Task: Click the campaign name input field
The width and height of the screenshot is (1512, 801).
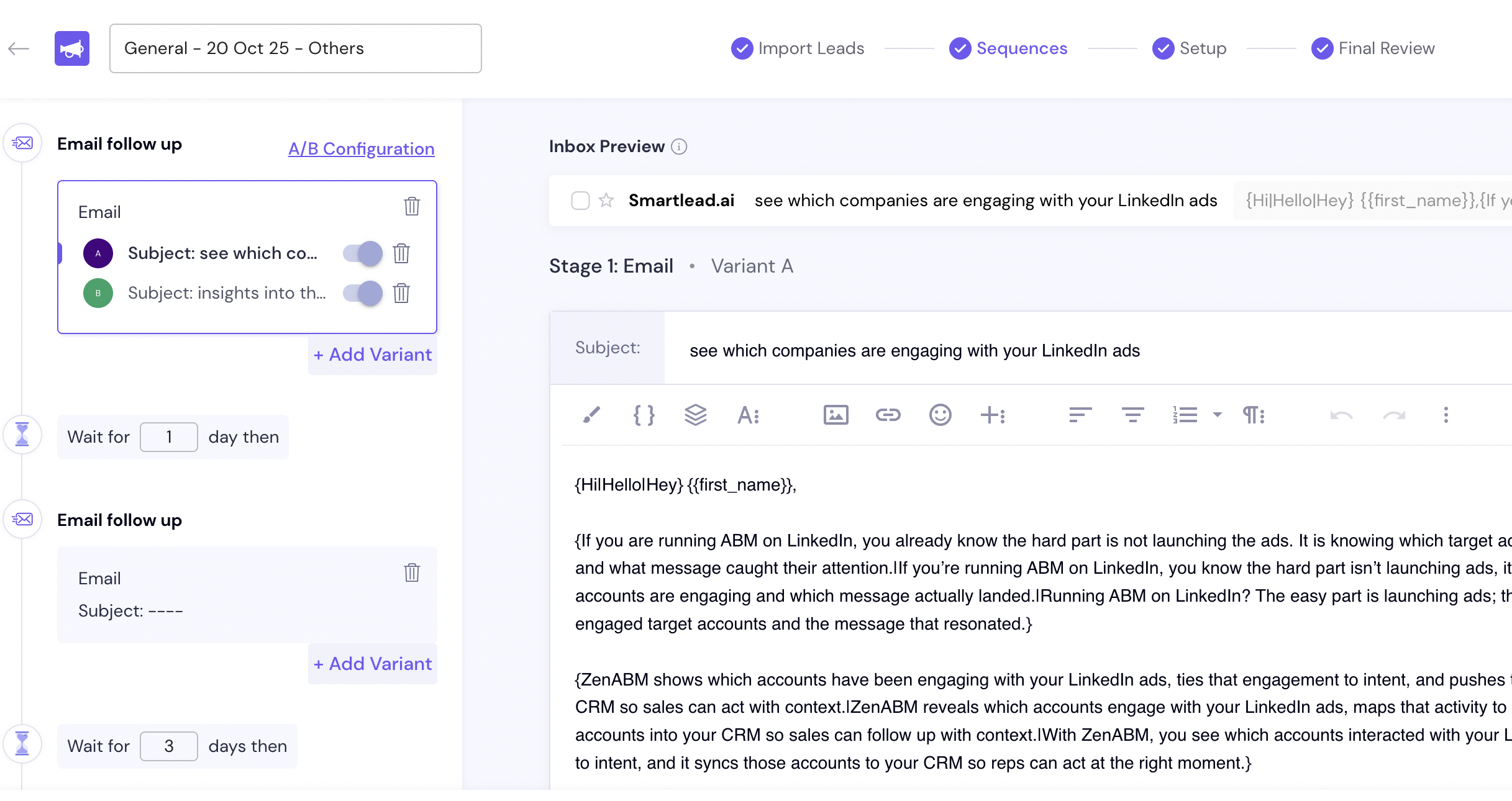Action: point(296,48)
